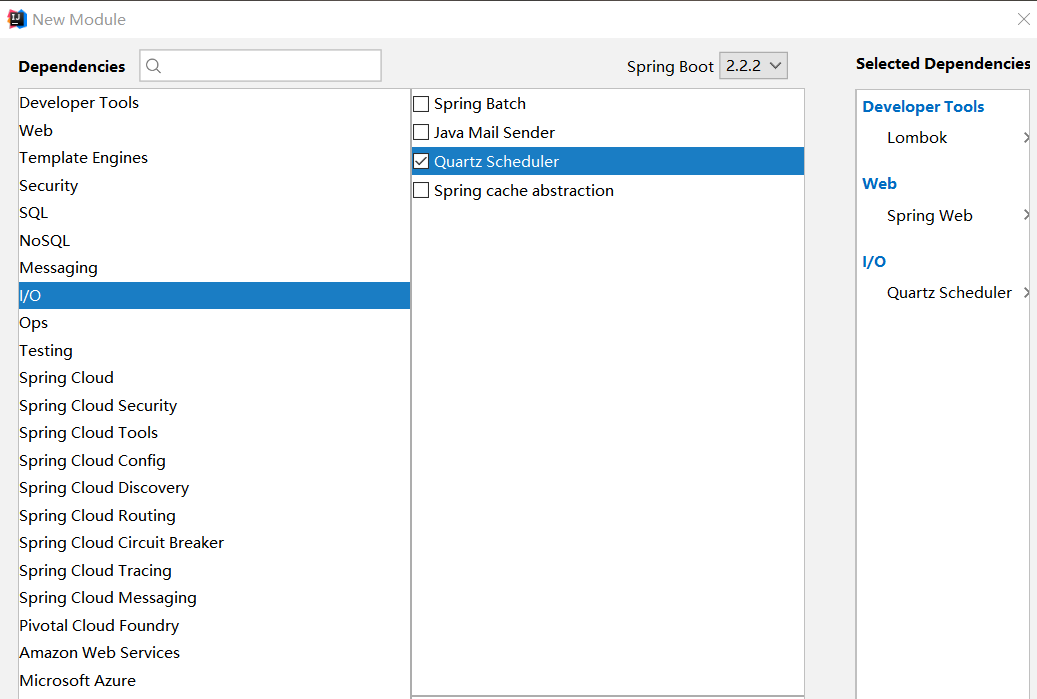Tick the Java Mail Sender checkbox
The width and height of the screenshot is (1037, 699).
[421, 132]
